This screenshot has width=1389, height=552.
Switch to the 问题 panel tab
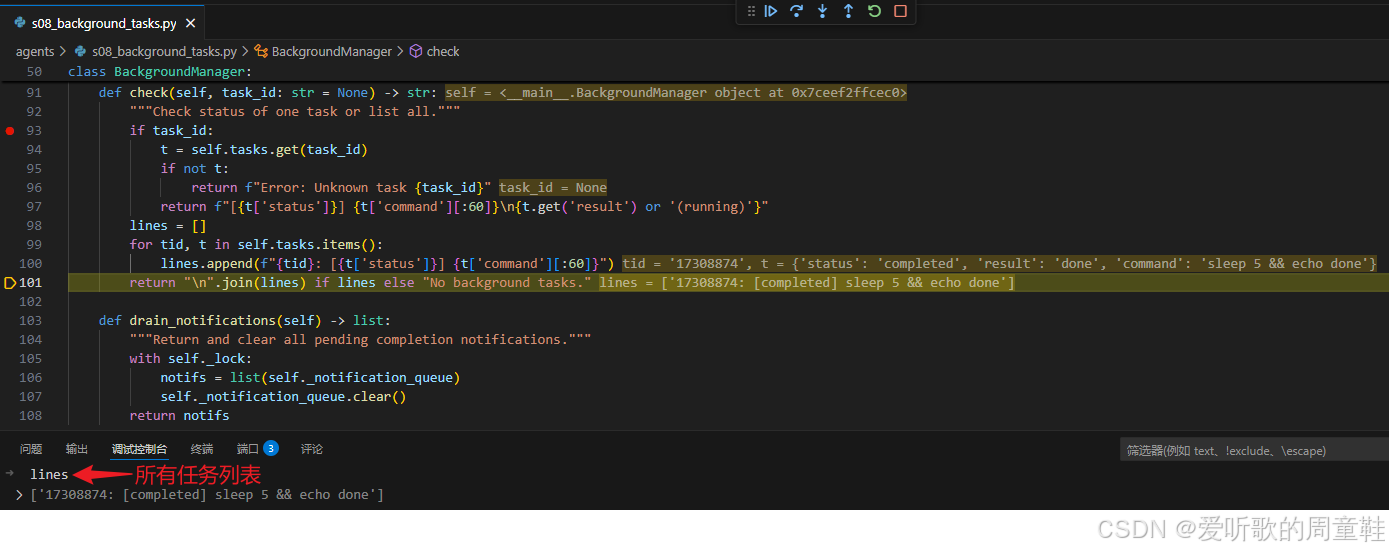pyautogui.click(x=31, y=449)
